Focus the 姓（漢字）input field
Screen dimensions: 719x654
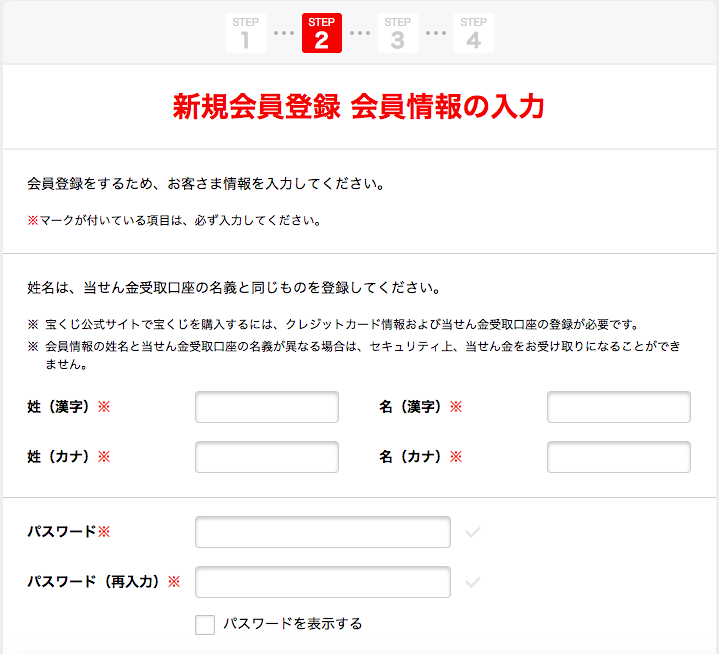pyautogui.click(x=267, y=407)
